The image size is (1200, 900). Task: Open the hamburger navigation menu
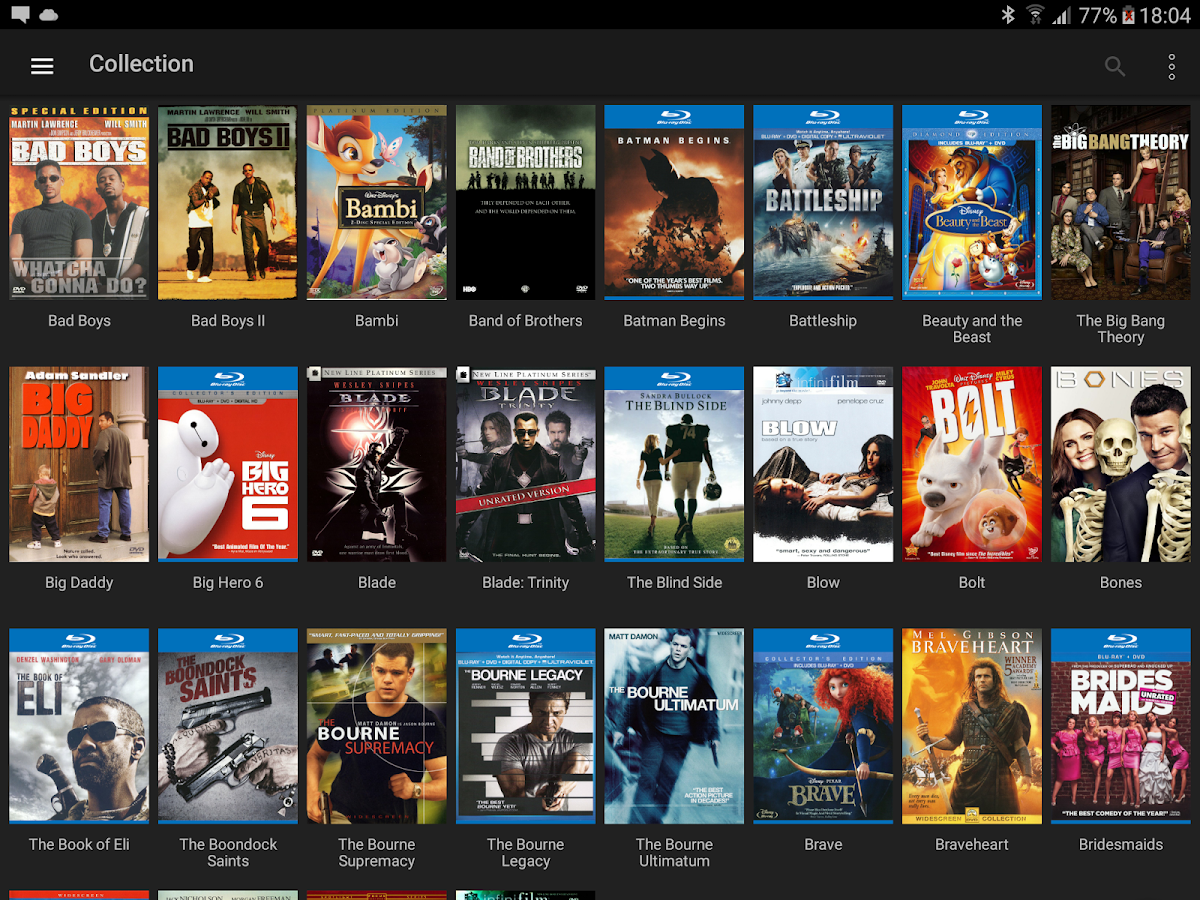click(x=42, y=66)
